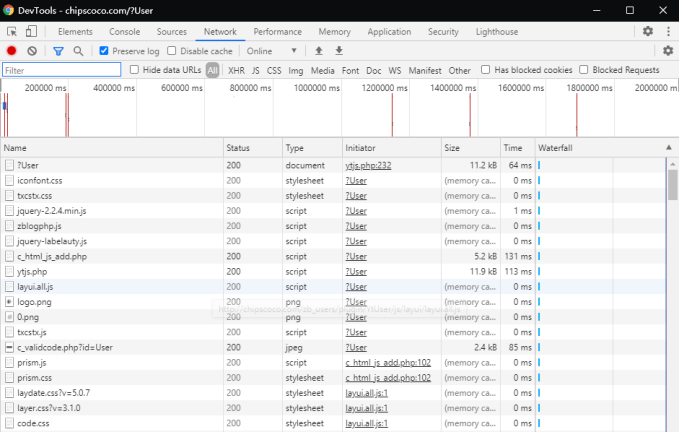Switch to the Sources tab

click(172, 32)
